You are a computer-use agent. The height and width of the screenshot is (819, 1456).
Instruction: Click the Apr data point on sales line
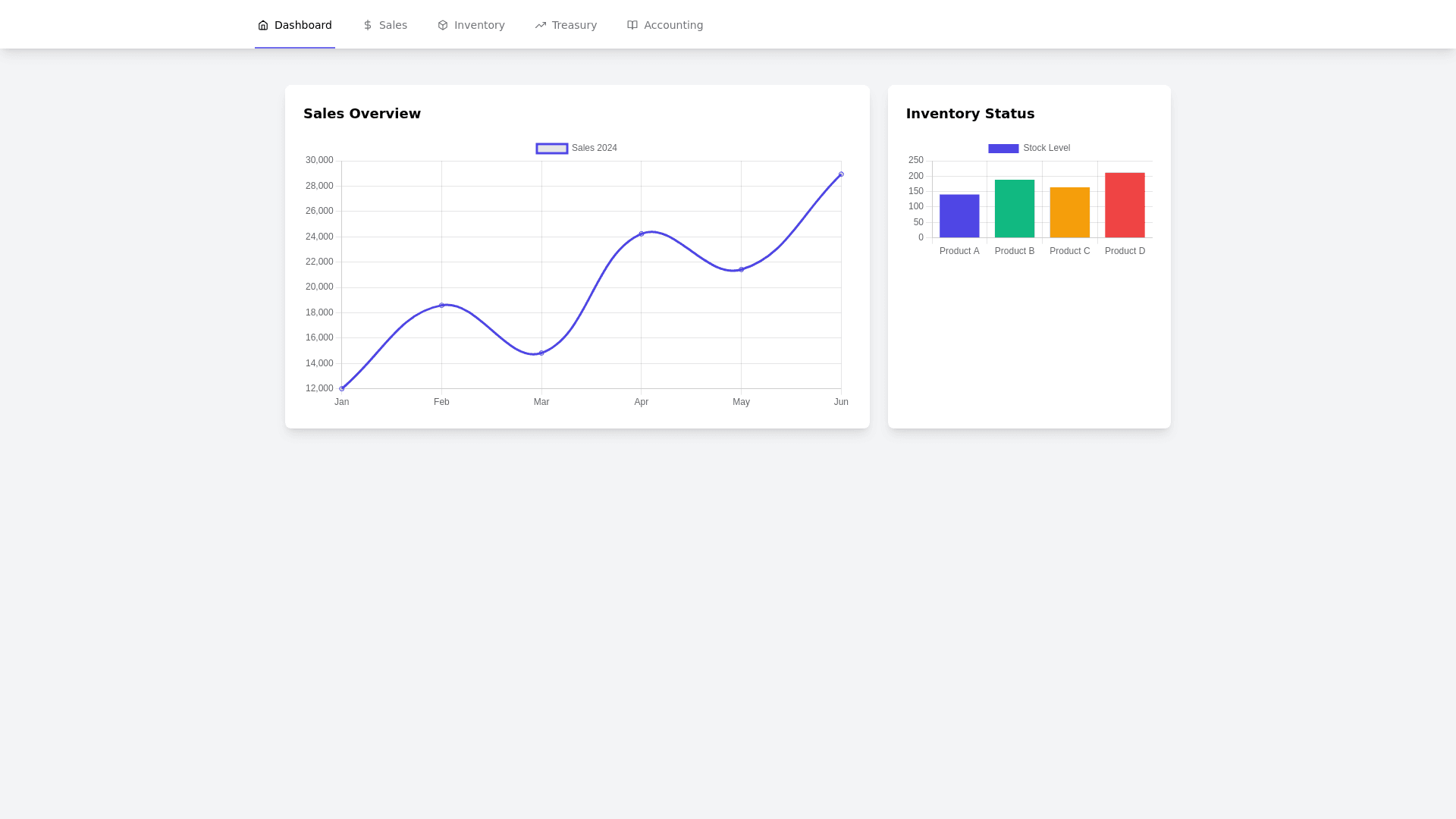(x=642, y=234)
